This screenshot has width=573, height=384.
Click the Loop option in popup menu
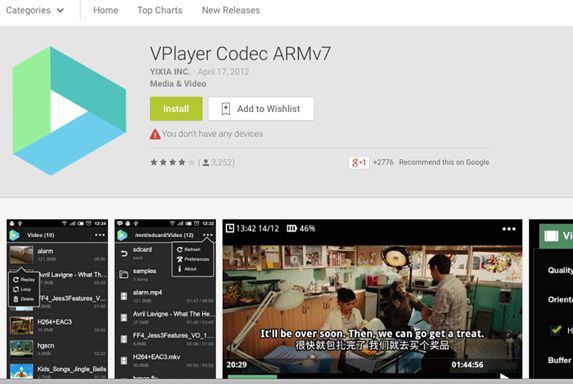coord(22,289)
